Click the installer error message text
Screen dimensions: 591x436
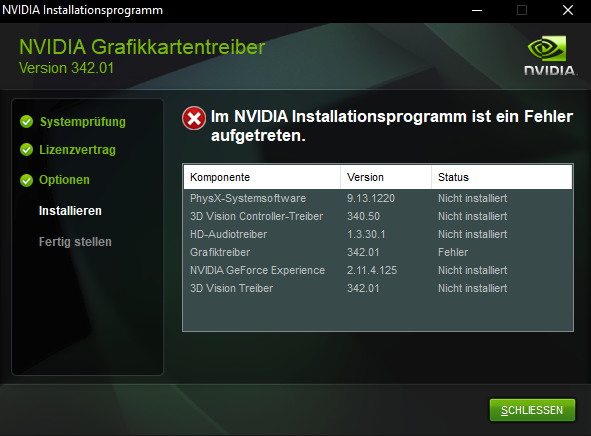392,126
